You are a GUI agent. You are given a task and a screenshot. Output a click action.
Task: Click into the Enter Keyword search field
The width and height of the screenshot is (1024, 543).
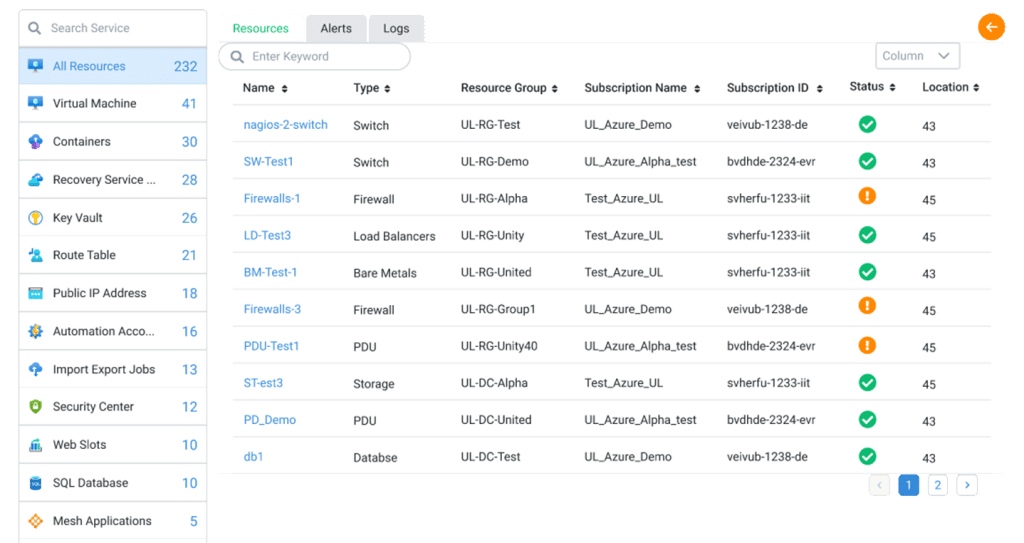pyautogui.click(x=314, y=57)
